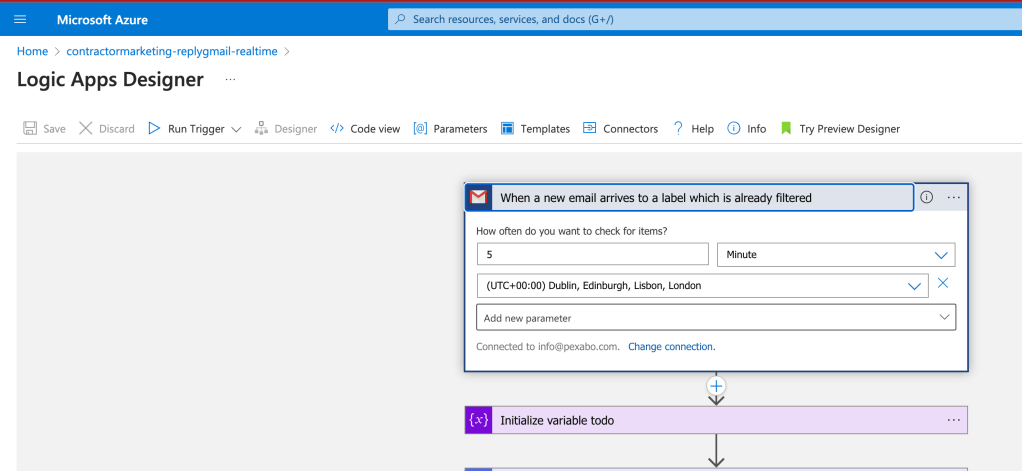The width and height of the screenshot is (1022, 471).
Task: Expand the Run Trigger dropdown chevron
Action: click(236, 129)
